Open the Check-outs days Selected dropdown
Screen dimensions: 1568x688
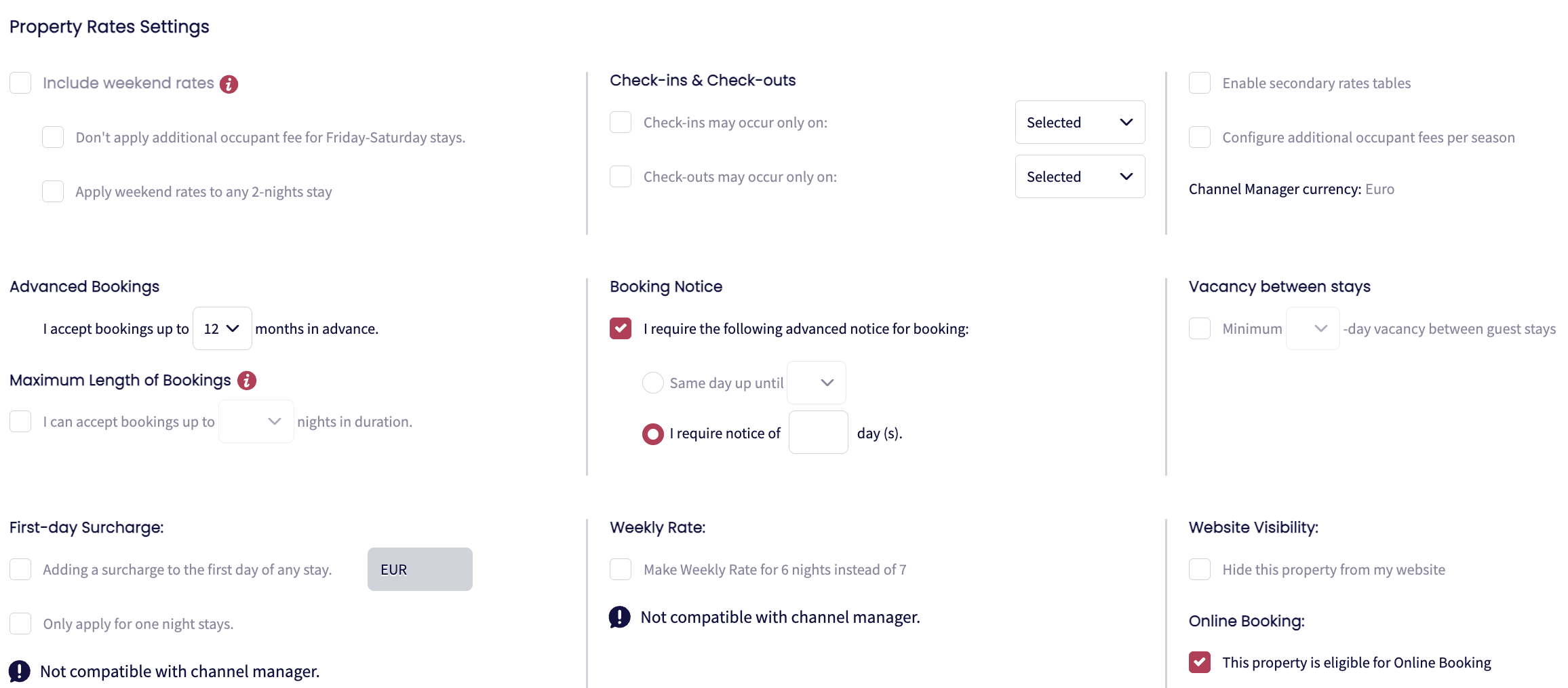(1080, 176)
